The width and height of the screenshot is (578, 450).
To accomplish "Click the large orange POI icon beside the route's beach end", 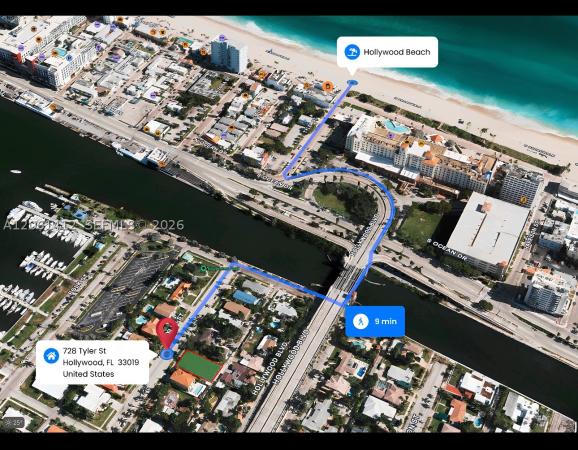I will [327, 87].
